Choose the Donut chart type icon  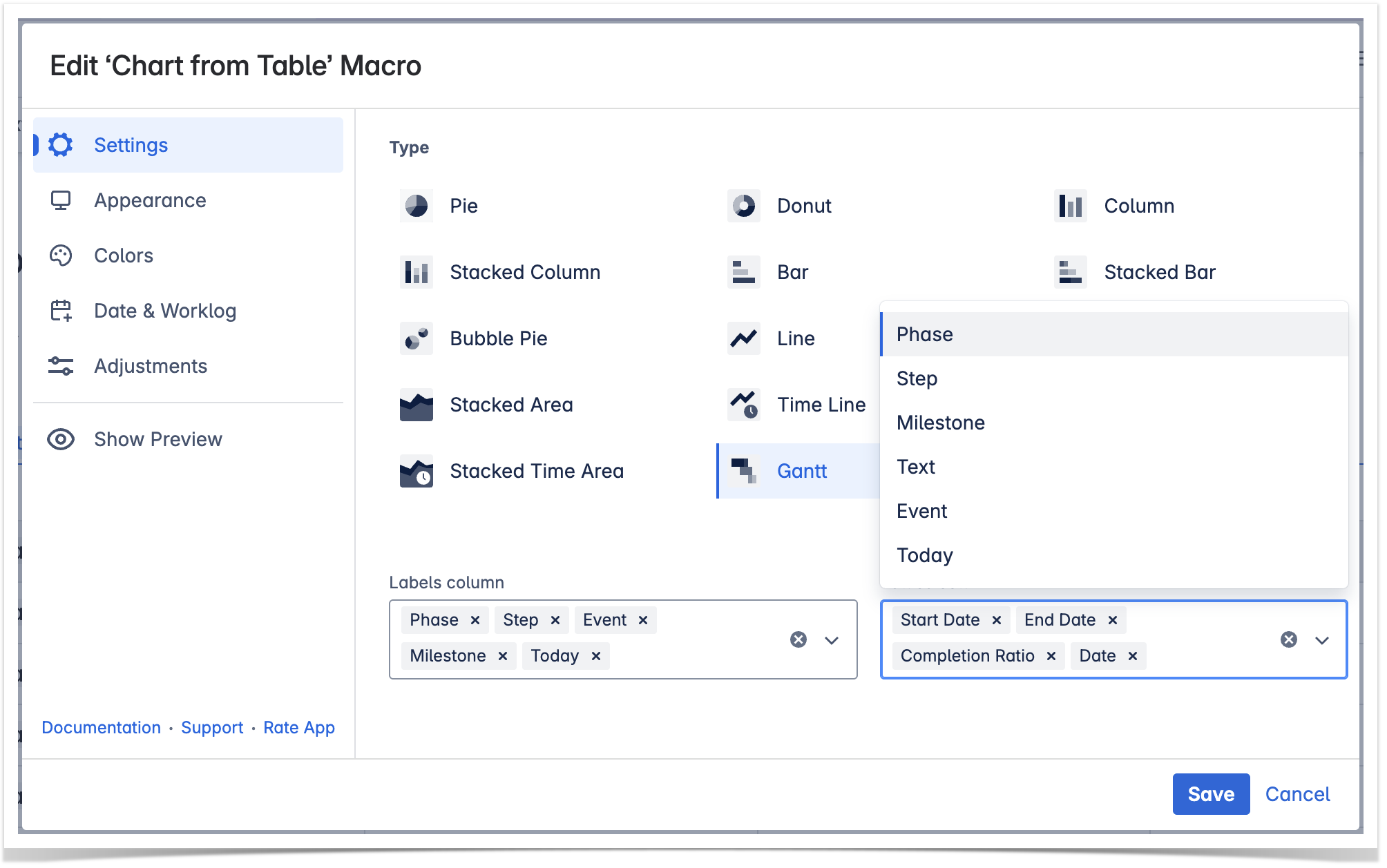[743, 206]
